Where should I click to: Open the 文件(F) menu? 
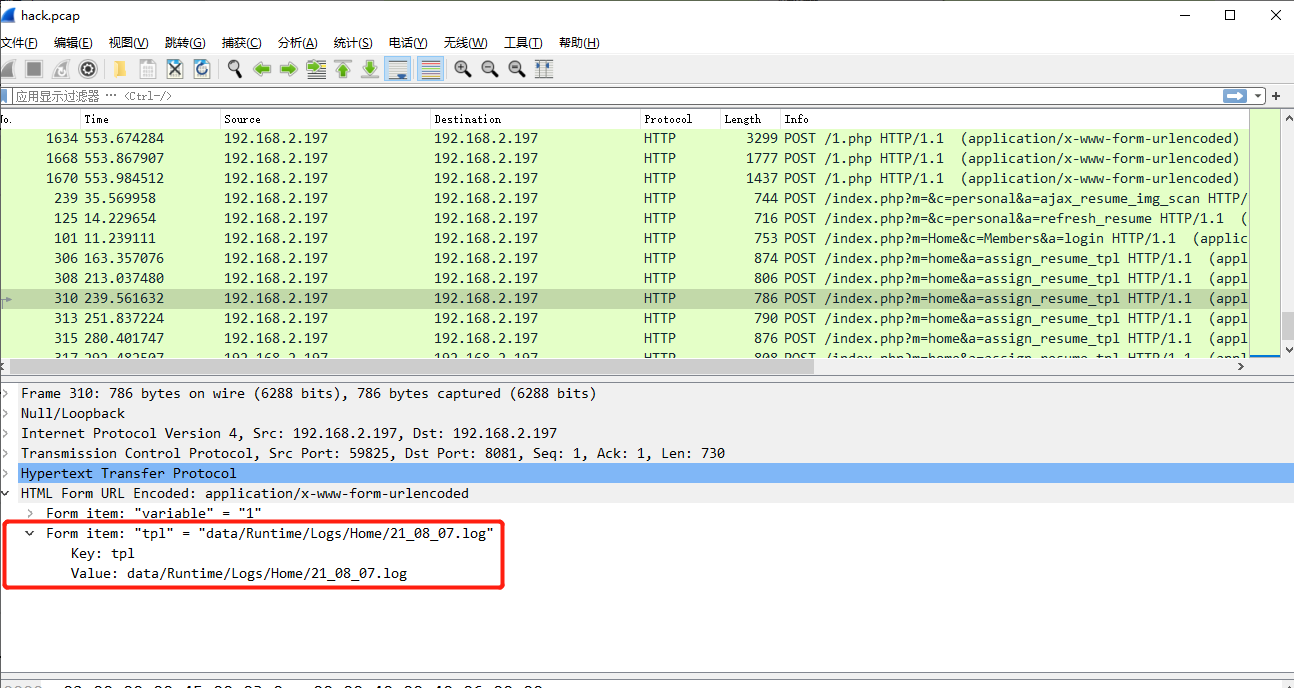tap(19, 43)
